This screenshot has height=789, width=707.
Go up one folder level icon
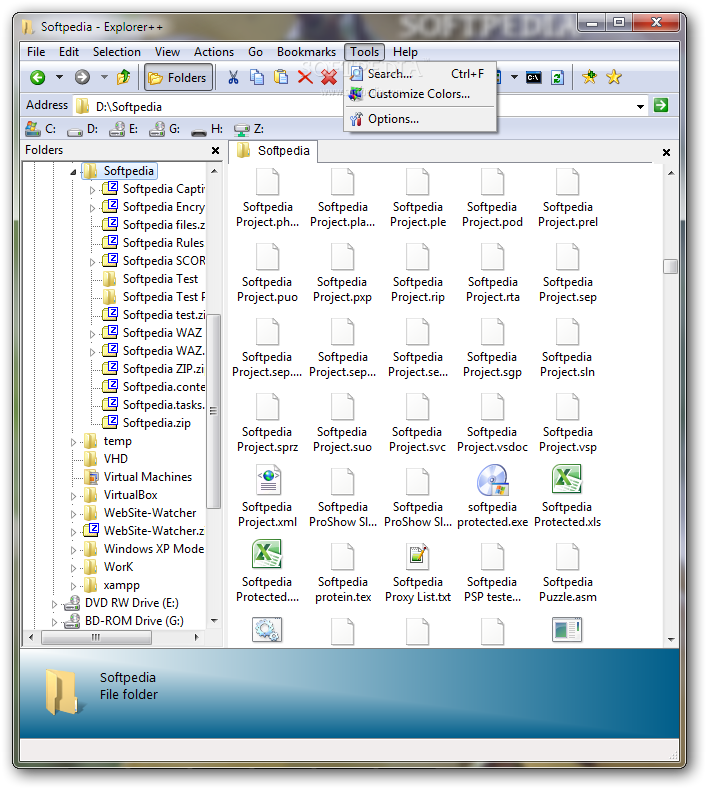point(123,77)
